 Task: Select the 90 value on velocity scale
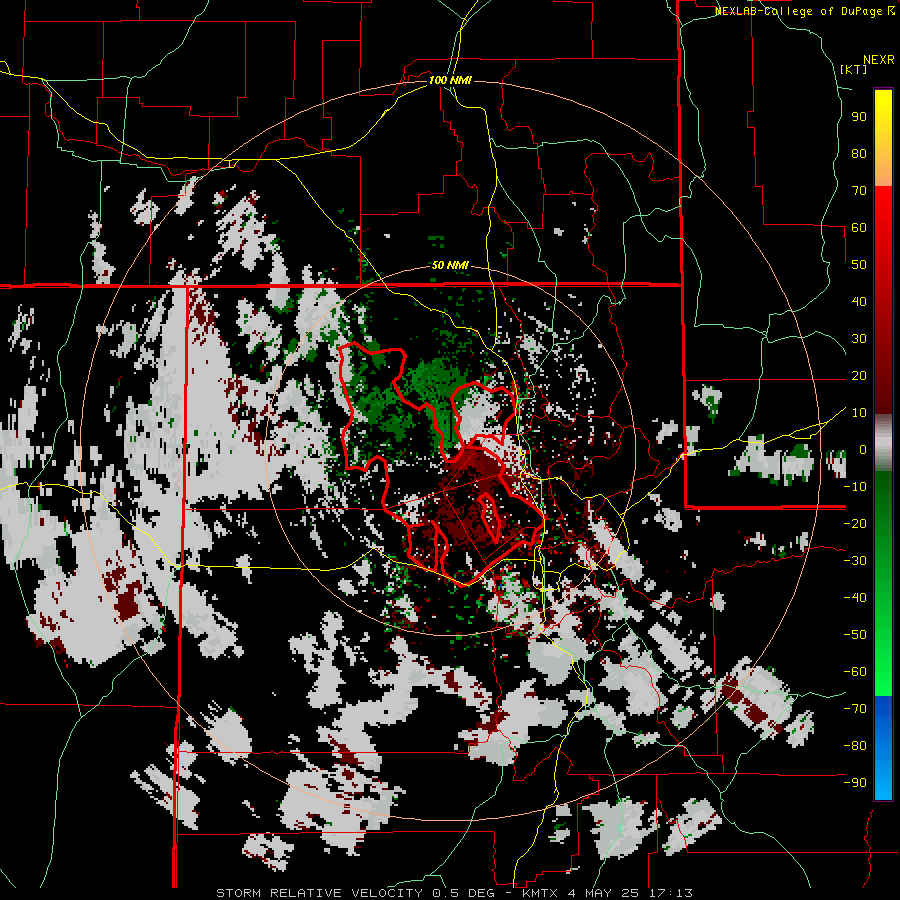[x=859, y=117]
